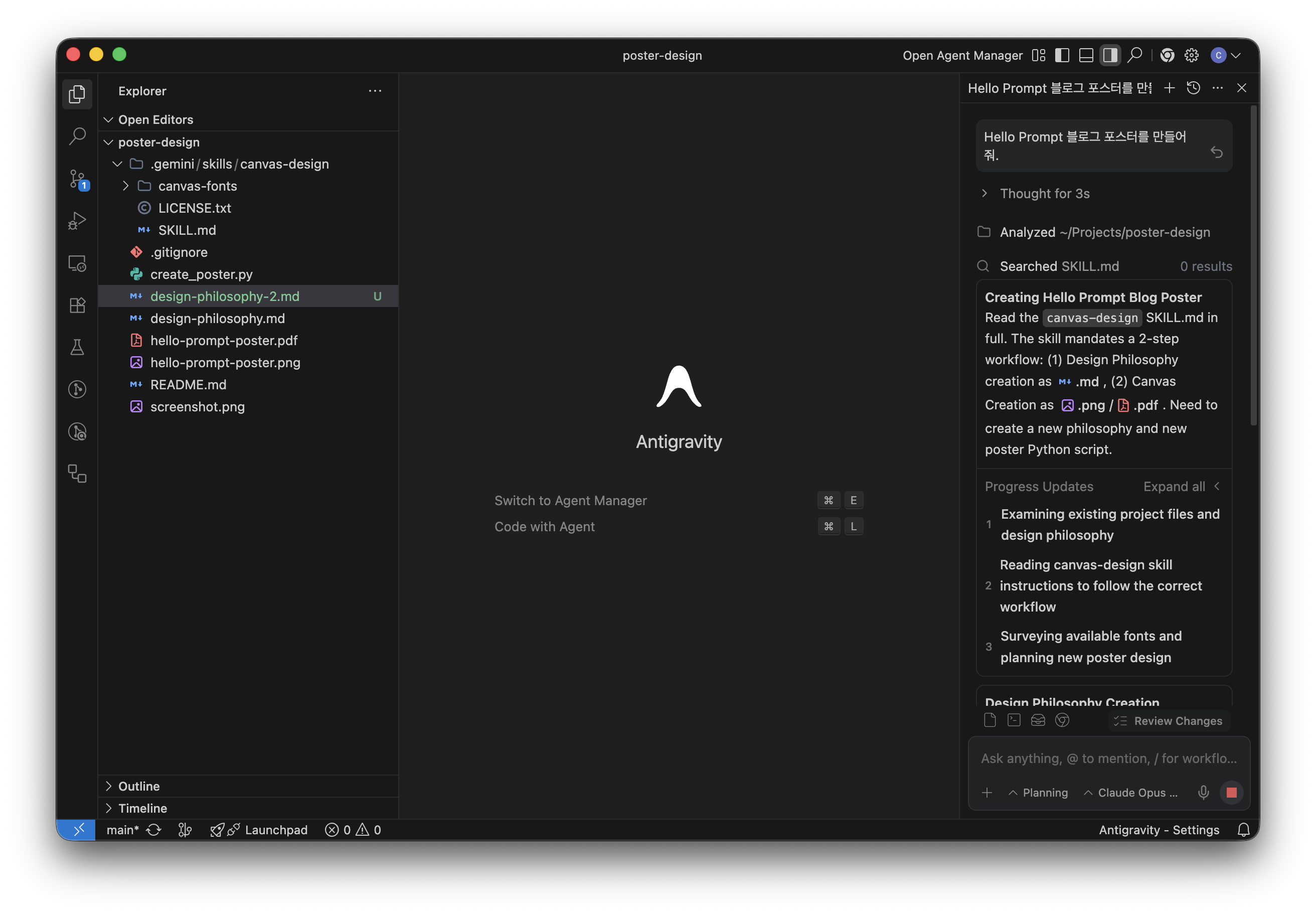Open the Planning mode dropdown
Screen dimensions: 1316x915
pos(1038,792)
